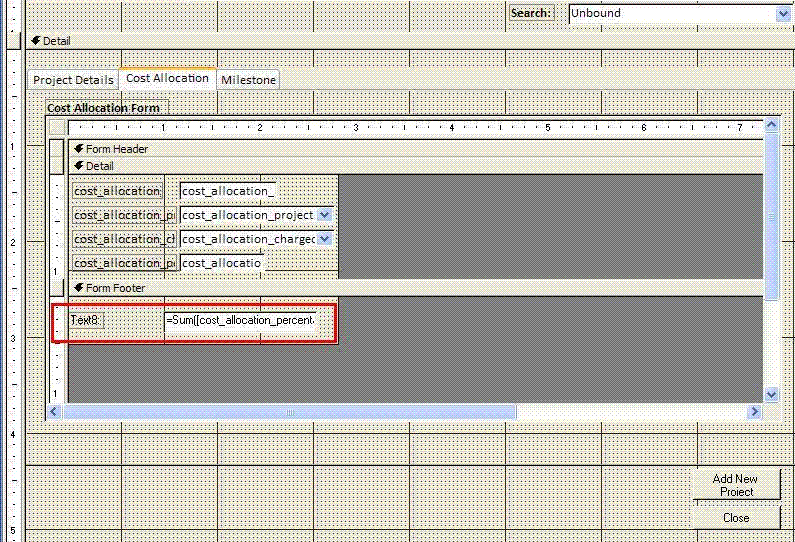The image size is (795, 542).
Task: Open the cost_allocation_charged combo dropdown arrow
Action: [x=324, y=239]
